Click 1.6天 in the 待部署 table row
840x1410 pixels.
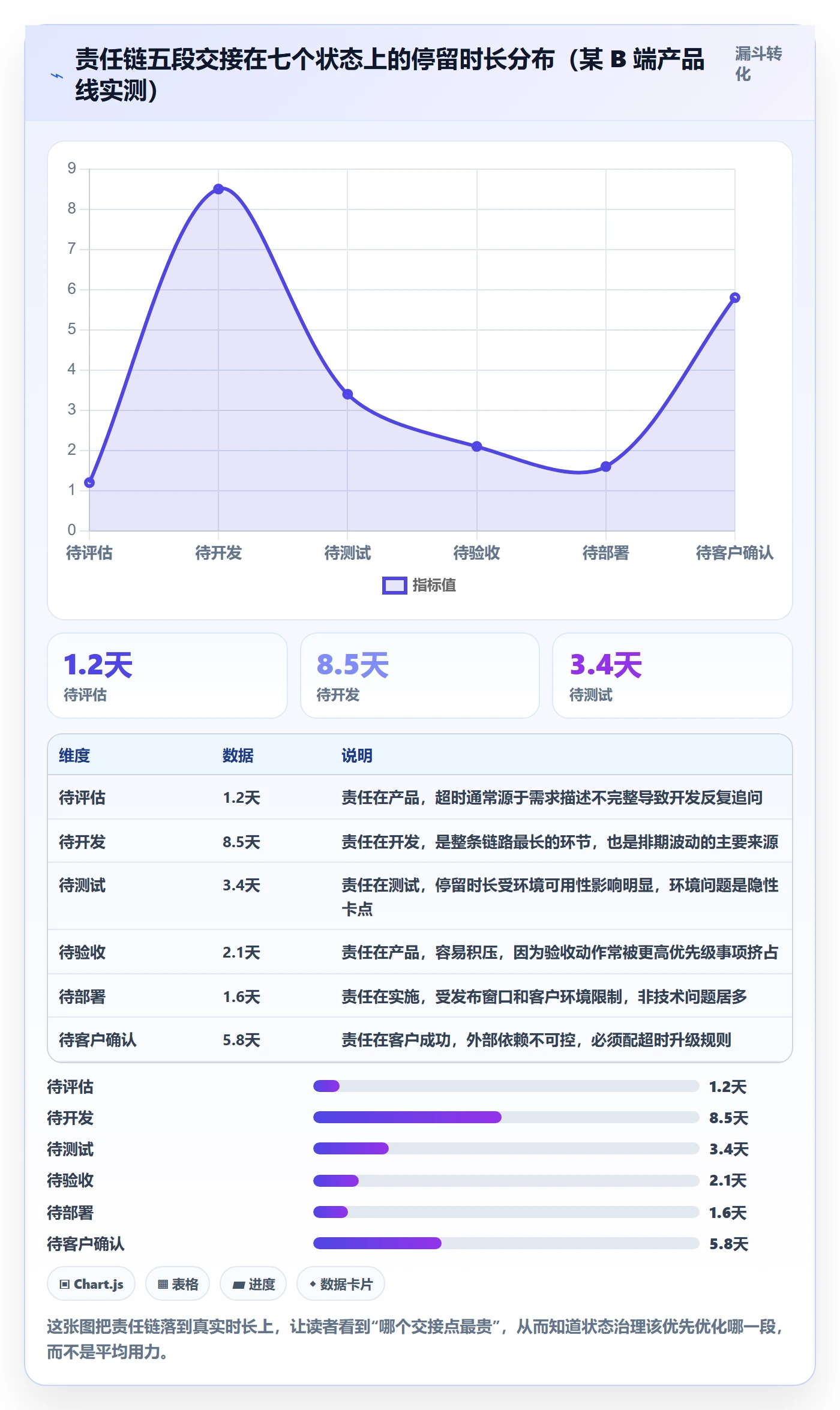241,997
